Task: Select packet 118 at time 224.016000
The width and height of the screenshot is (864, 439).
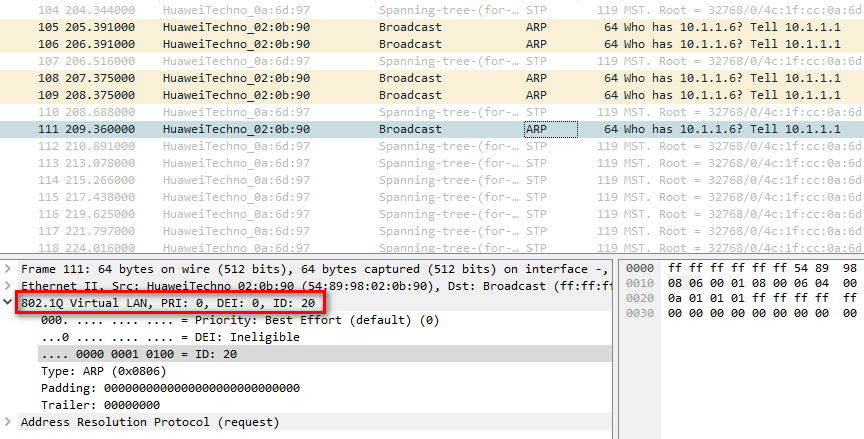Action: [x=432, y=247]
